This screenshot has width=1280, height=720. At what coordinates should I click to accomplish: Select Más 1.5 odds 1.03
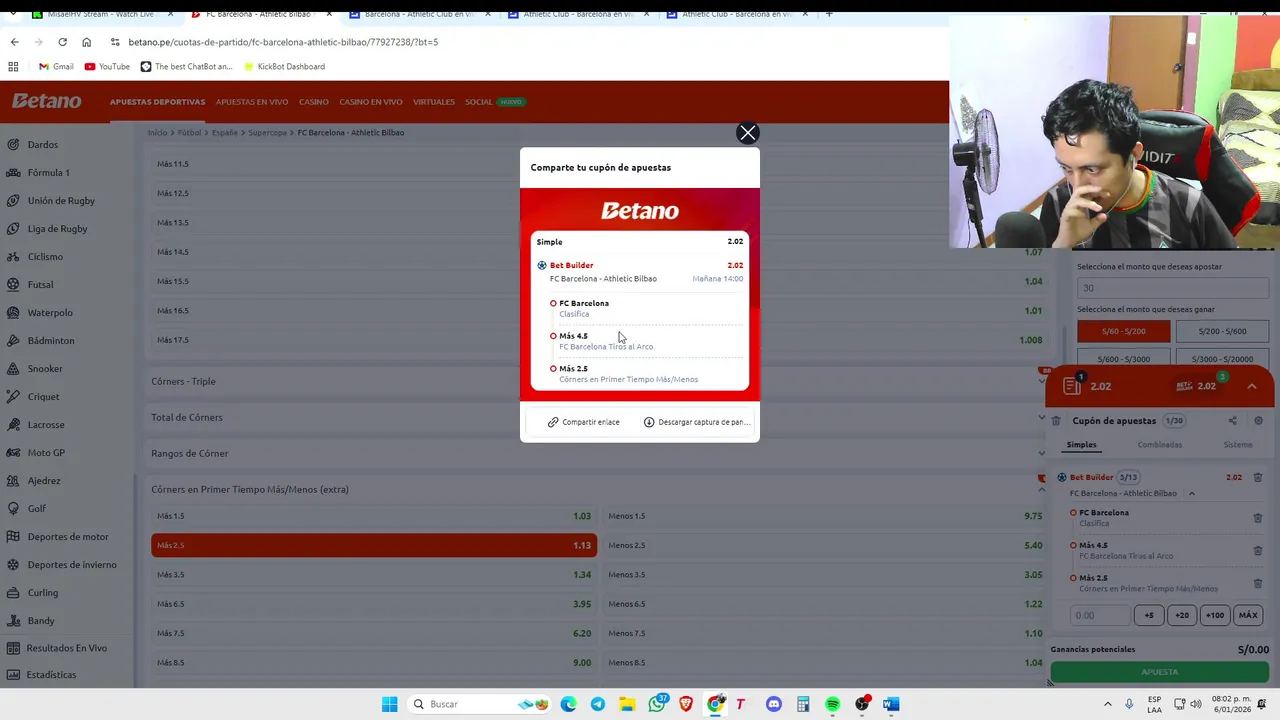(374, 516)
